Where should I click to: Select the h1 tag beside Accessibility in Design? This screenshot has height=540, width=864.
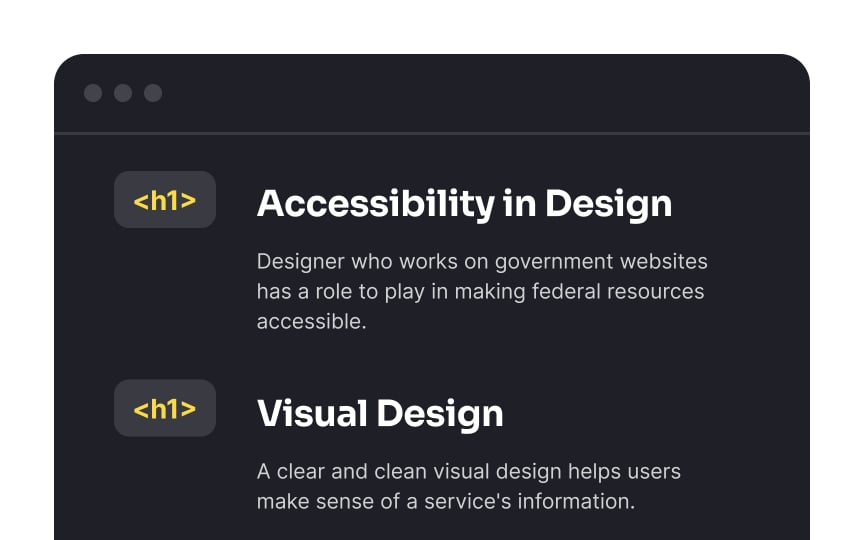(165, 199)
